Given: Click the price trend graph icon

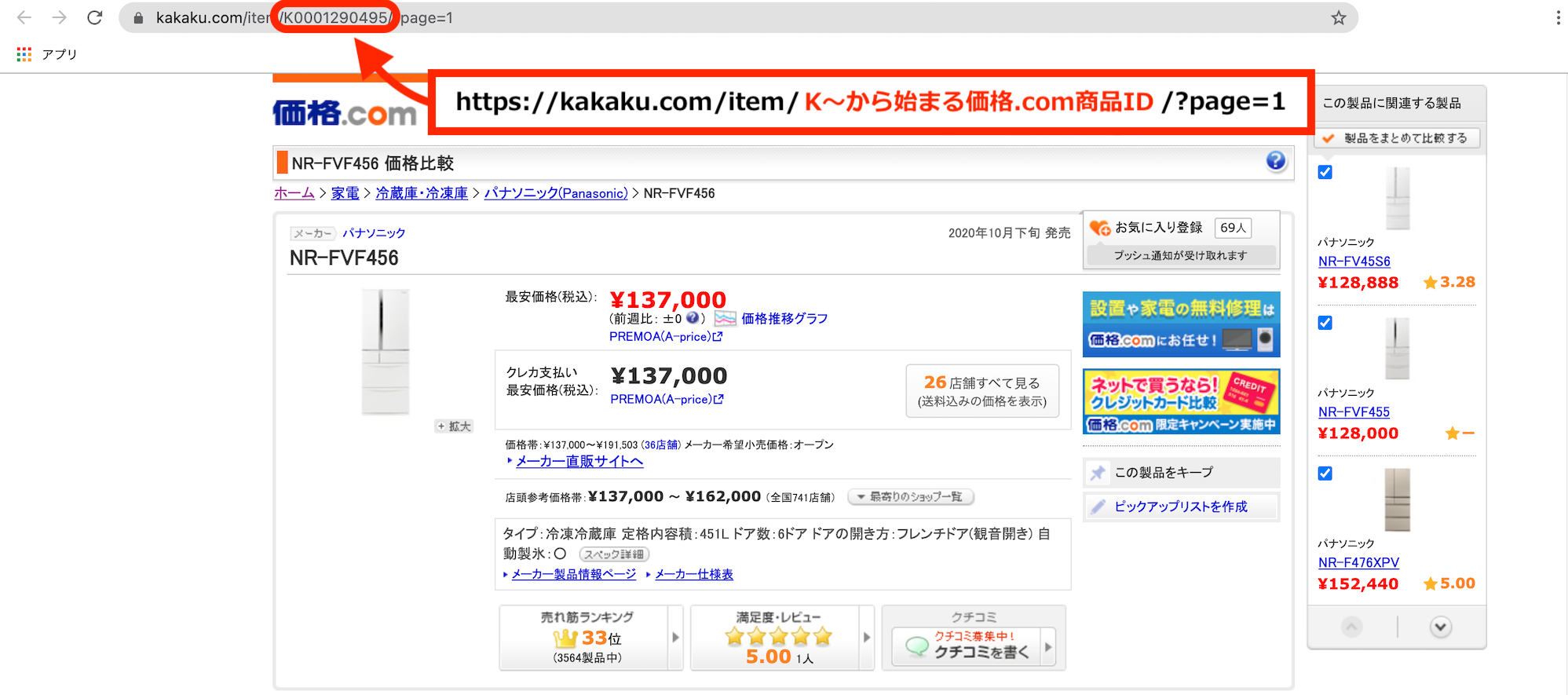Looking at the screenshot, I should (725, 319).
